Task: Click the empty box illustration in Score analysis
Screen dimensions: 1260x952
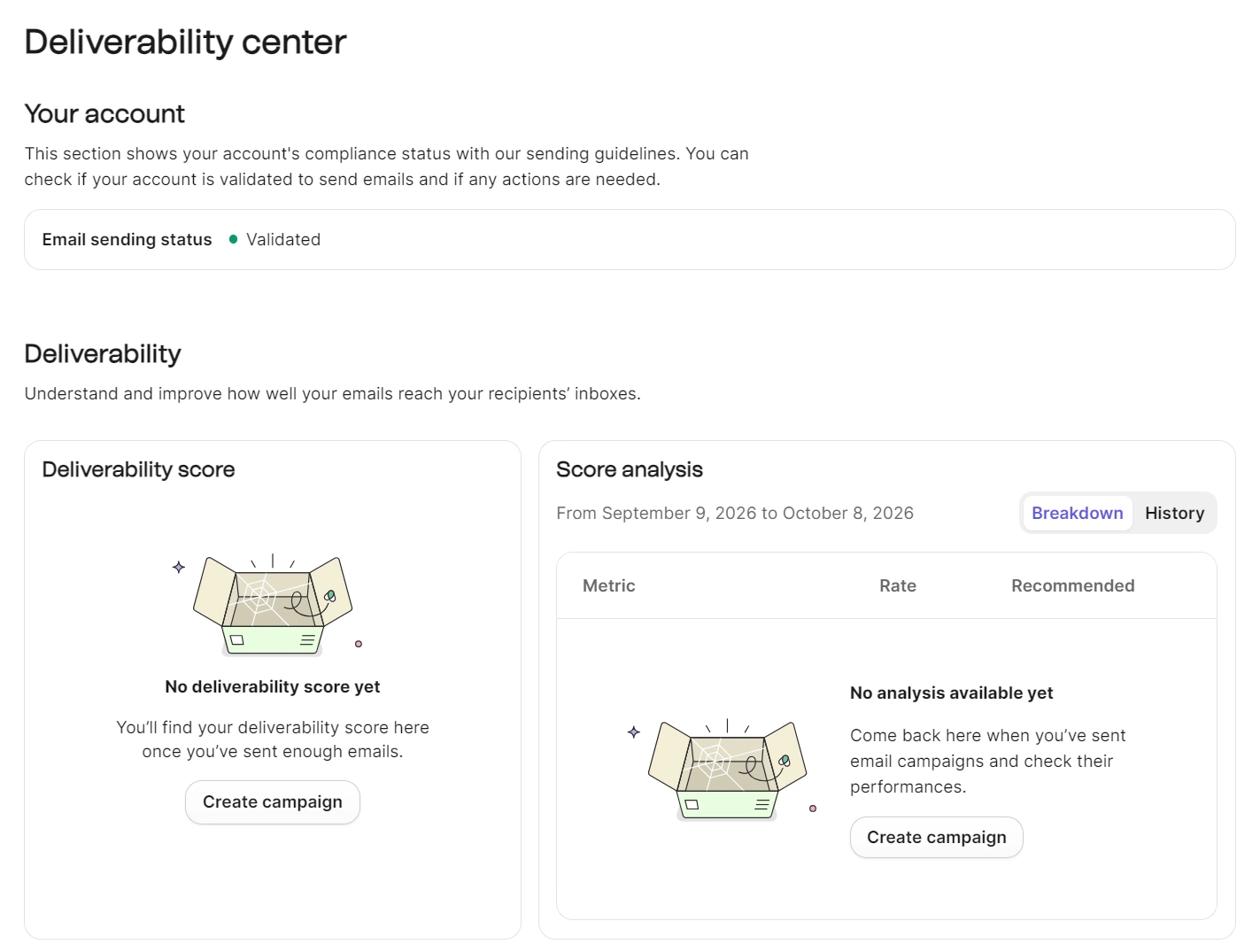Action: point(728,770)
